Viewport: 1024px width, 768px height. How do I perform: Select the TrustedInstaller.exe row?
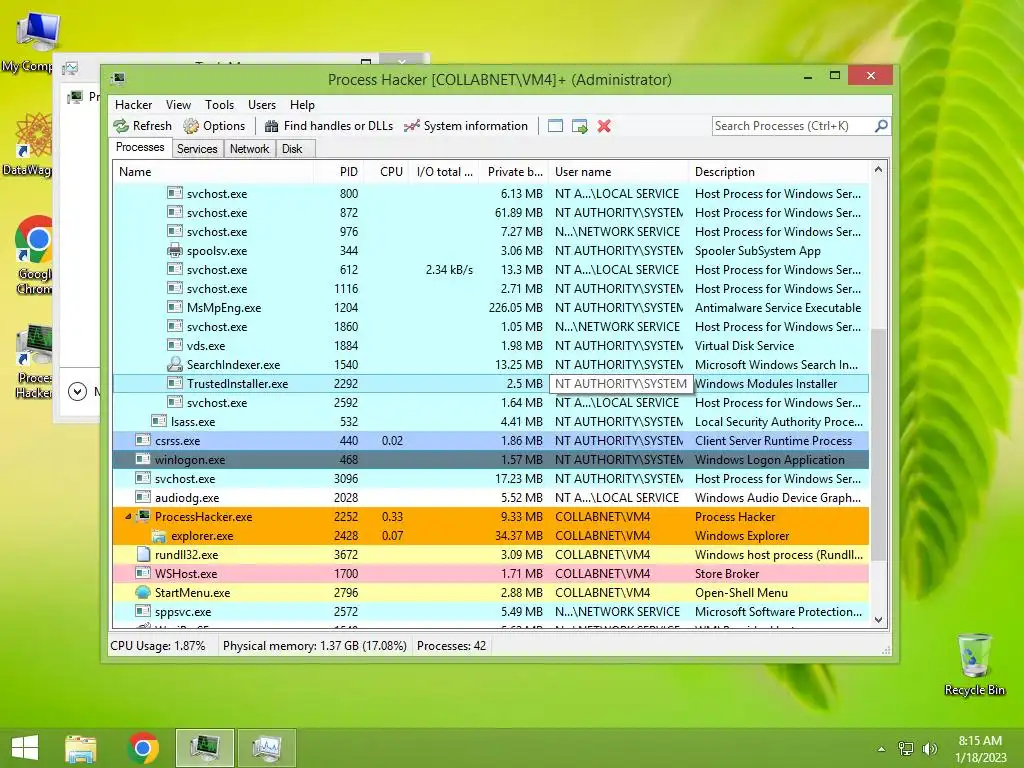coord(490,383)
